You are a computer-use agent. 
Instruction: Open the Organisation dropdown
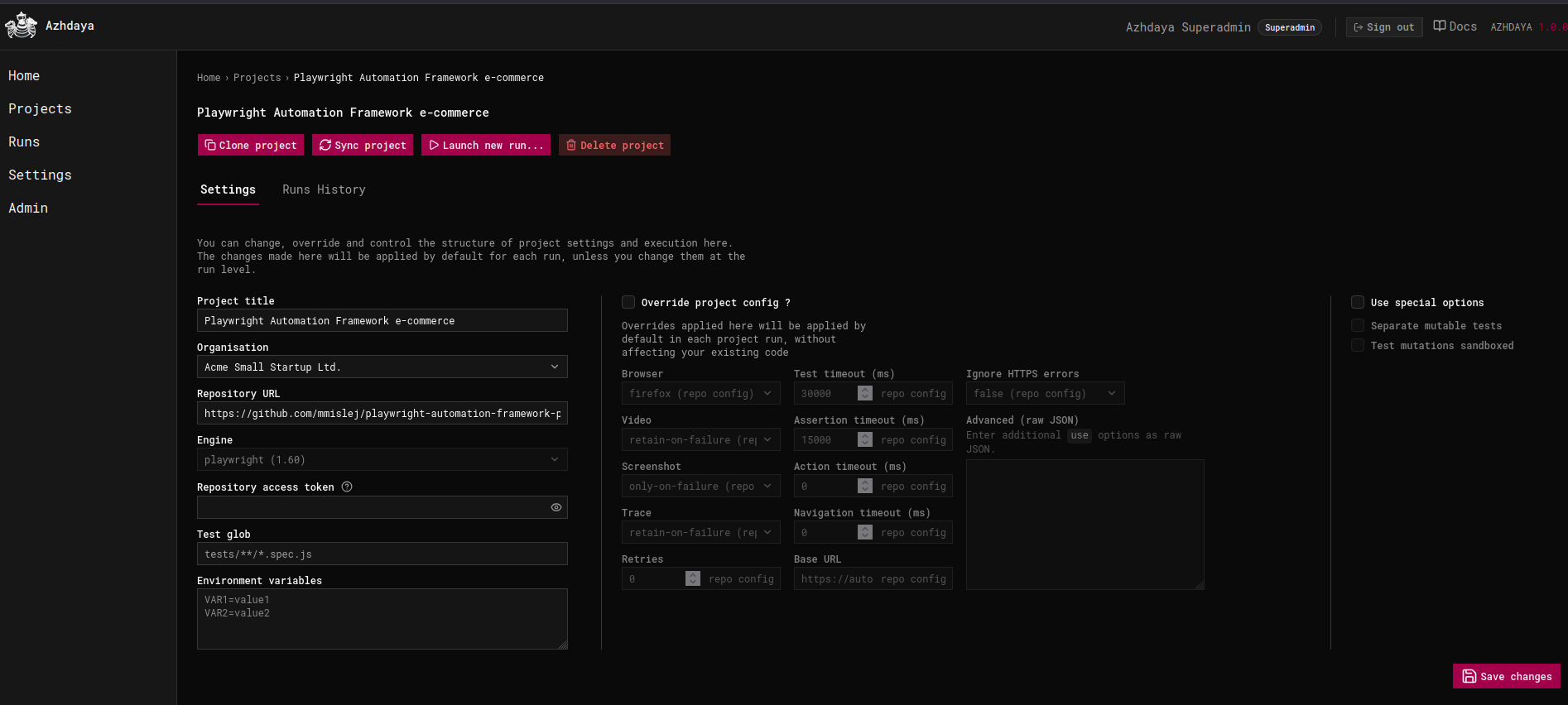tap(382, 367)
